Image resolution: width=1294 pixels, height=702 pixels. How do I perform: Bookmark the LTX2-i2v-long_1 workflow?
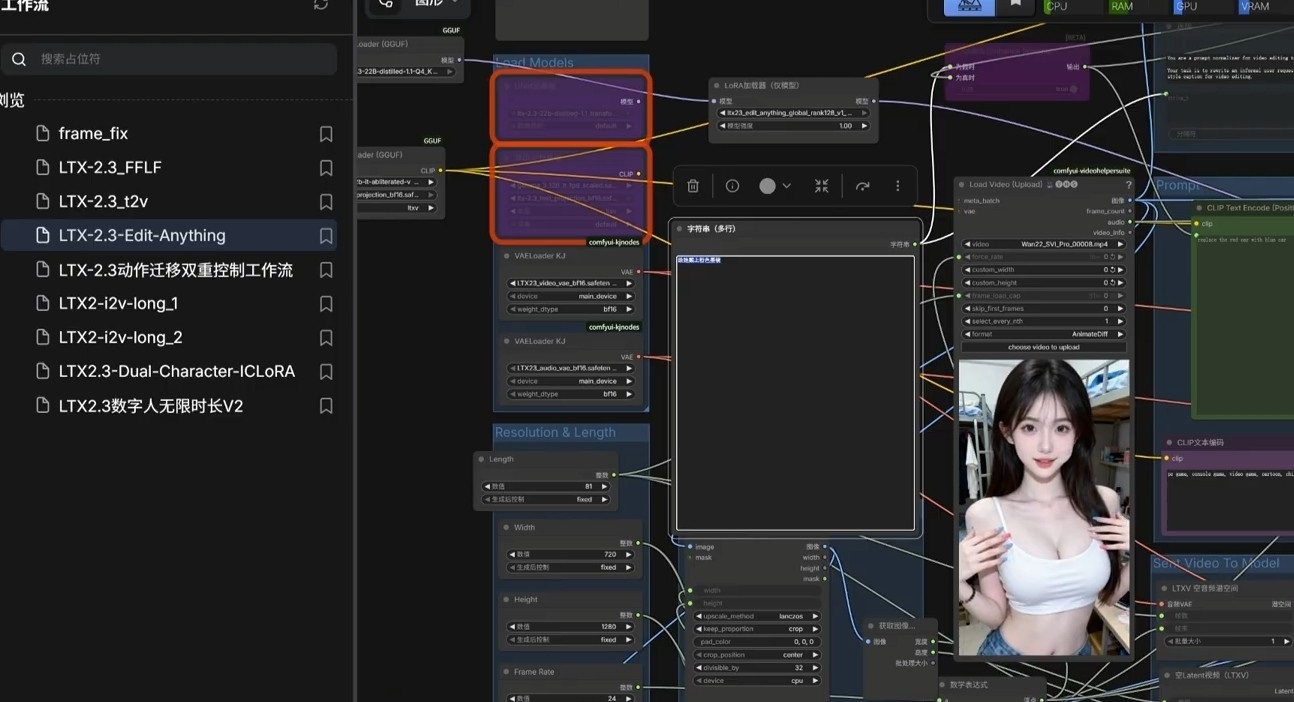click(326, 303)
